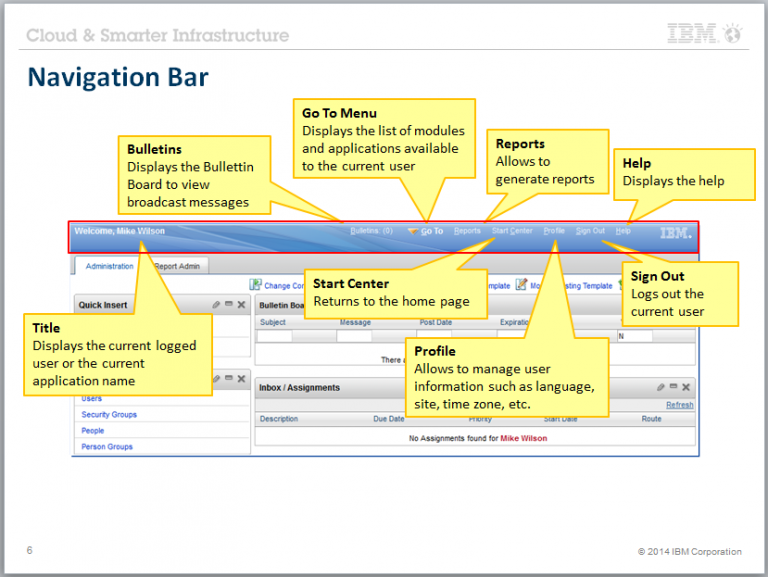Open the Bulletins link in the navigation bar
The width and height of the screenshot is (768, 577).
pos(371,231)
